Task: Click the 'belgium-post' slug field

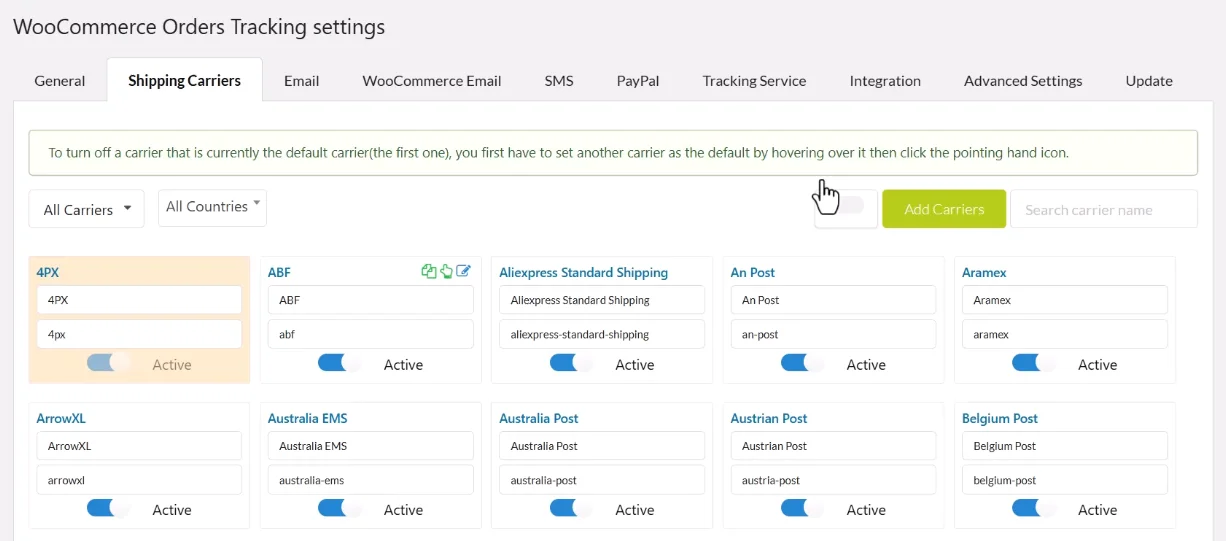Action: 1065,480
